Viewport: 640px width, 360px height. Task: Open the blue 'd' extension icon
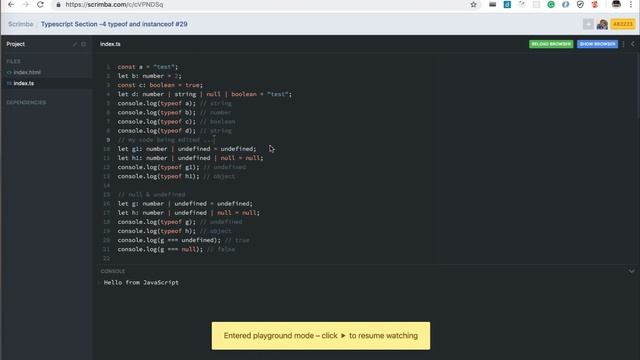click(507, 4)
